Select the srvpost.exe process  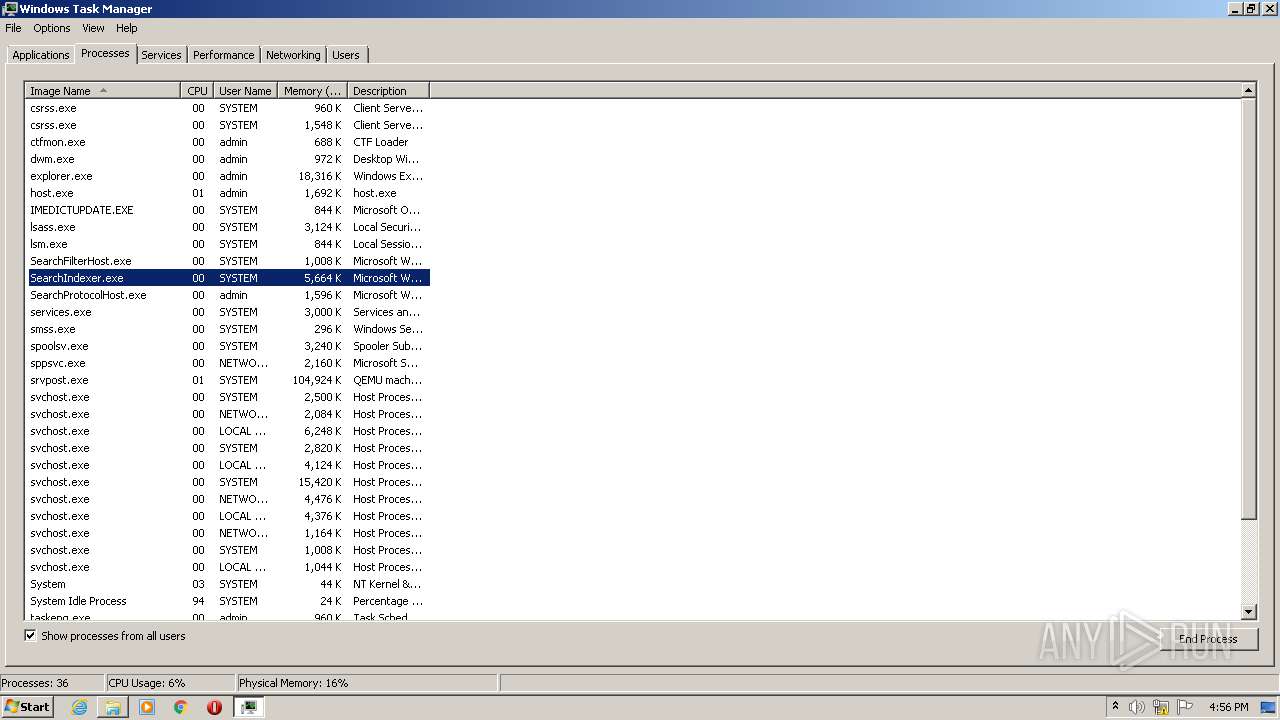coord(228,380)
